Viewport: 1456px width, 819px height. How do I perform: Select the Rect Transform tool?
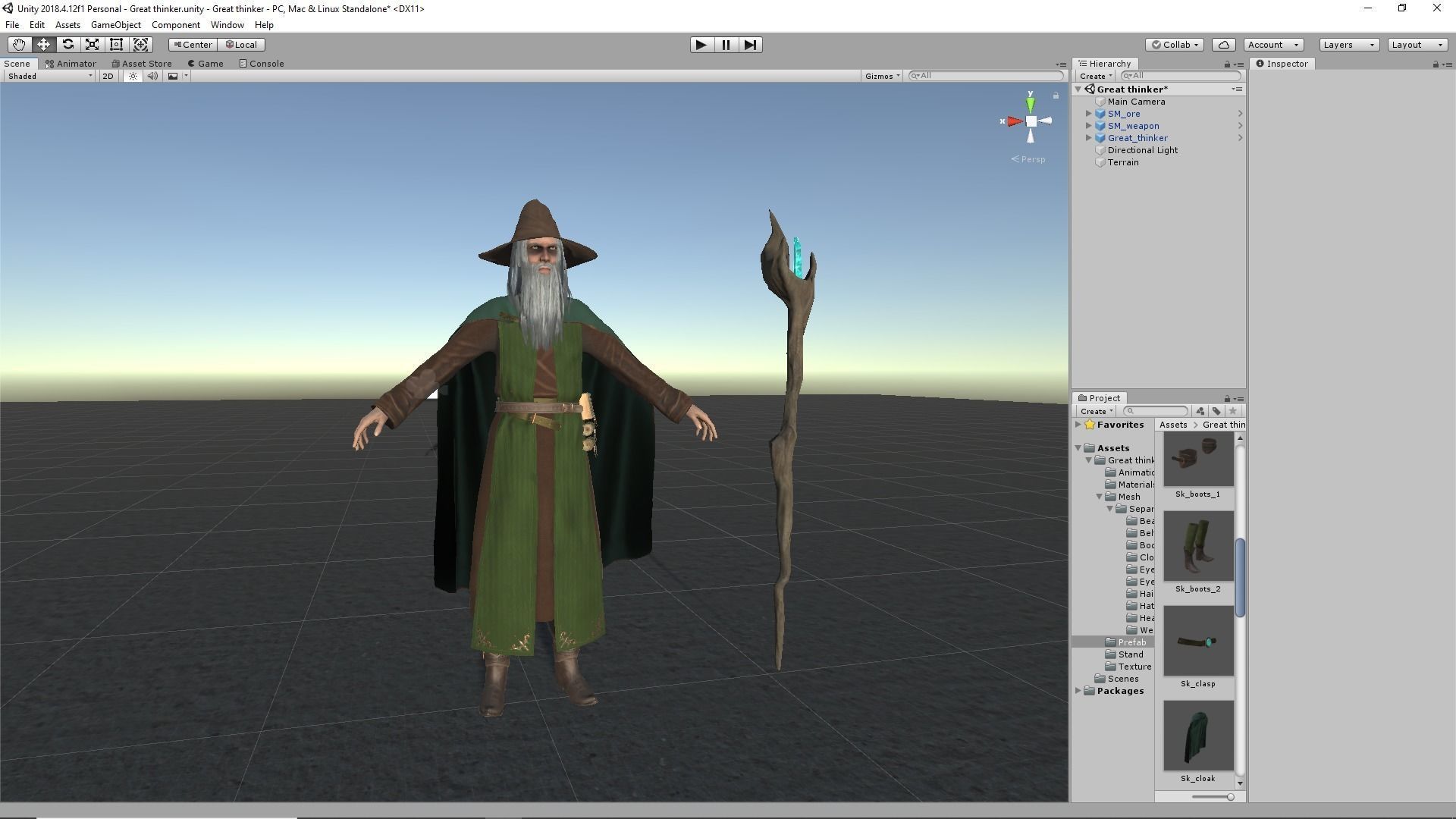(116, 45)
